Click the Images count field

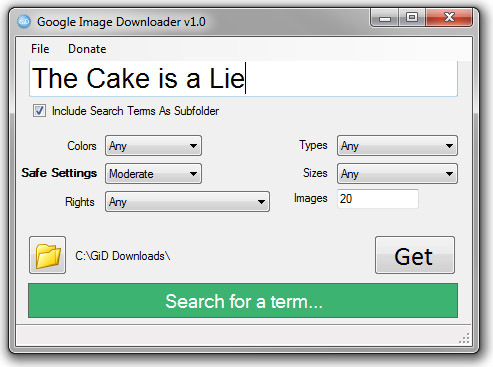[x=378, y=199]
